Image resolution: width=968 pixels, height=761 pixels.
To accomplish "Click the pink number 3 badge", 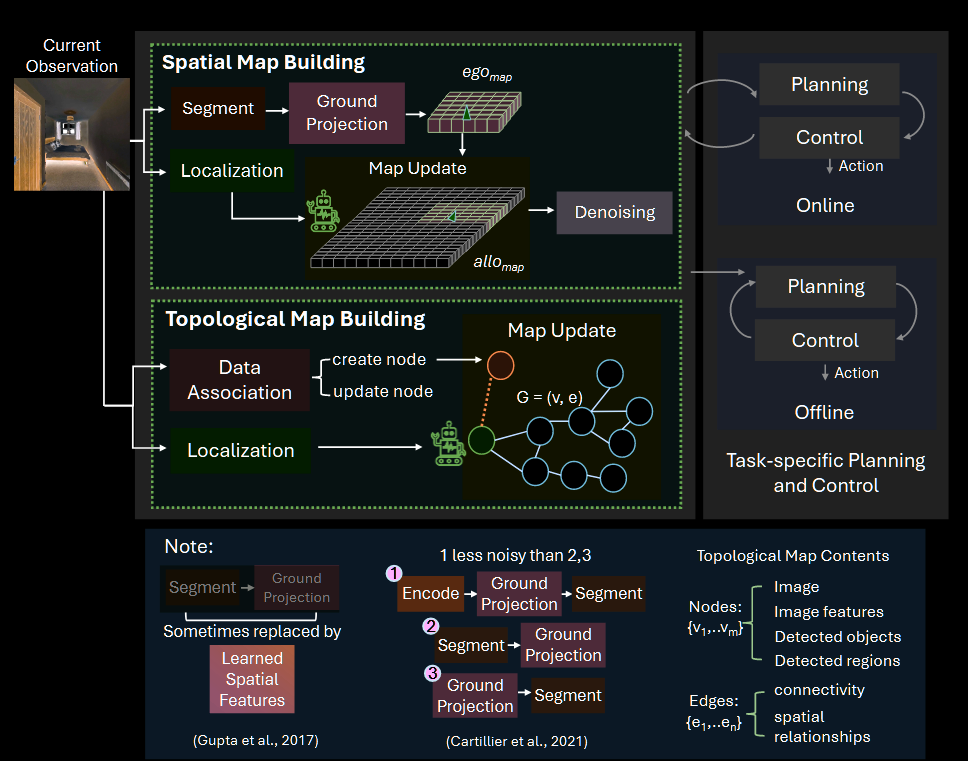I will click(x=433, y=673).
